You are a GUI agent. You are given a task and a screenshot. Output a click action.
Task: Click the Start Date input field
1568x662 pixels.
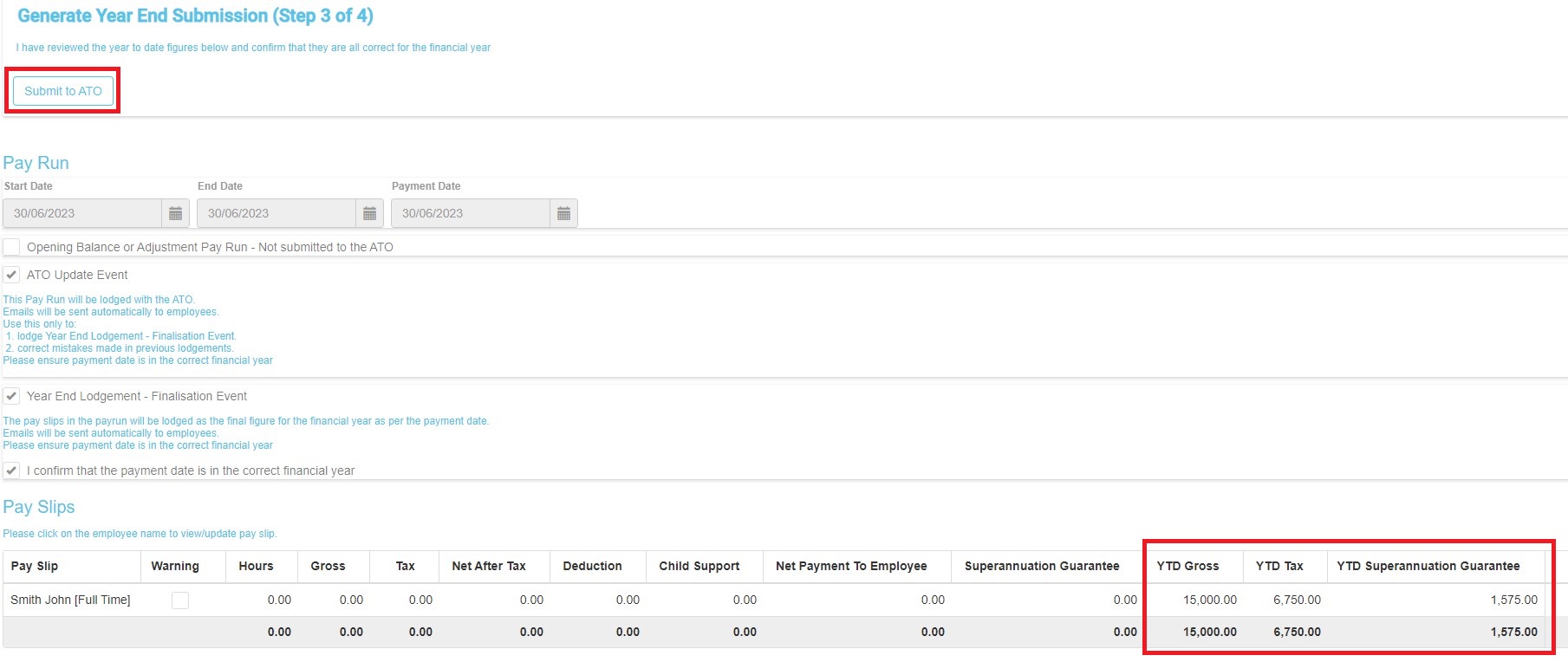click(82, 213)
